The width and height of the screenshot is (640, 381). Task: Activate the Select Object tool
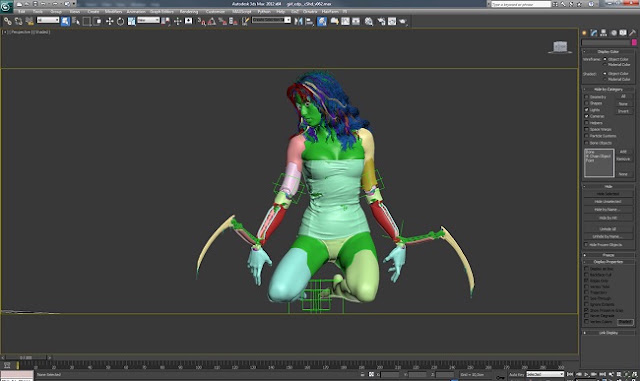click(65, 21)
